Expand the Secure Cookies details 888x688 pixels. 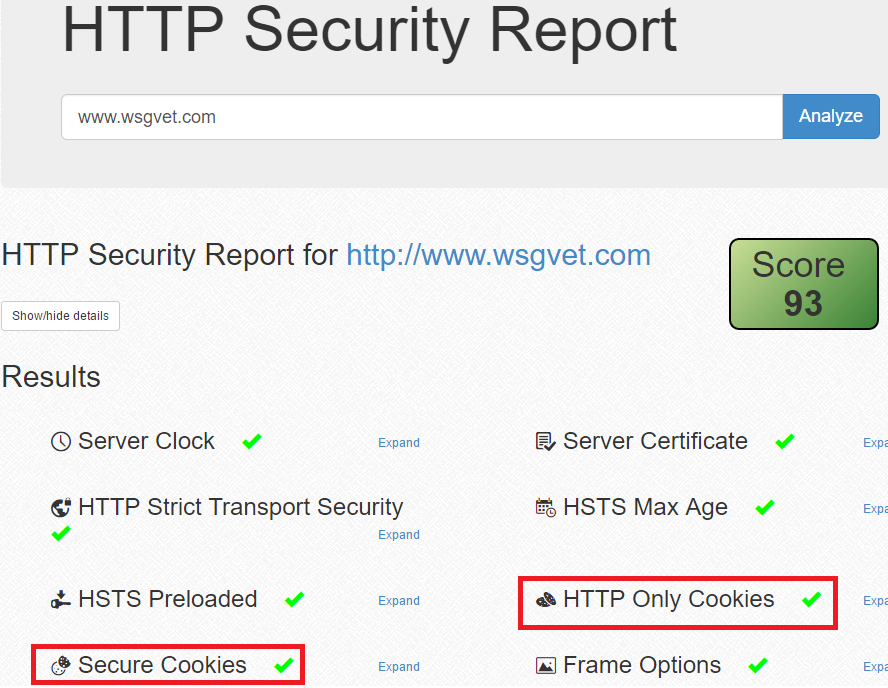[x=398, y=667]
